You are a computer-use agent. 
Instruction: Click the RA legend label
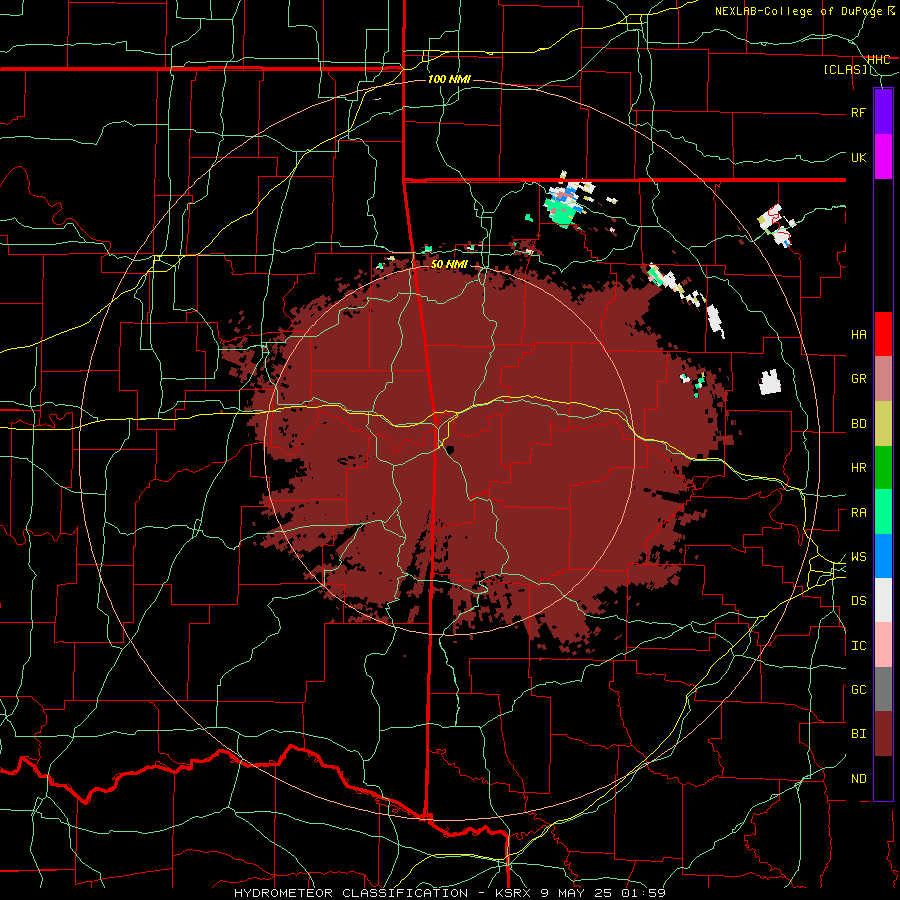pos(859,513)
